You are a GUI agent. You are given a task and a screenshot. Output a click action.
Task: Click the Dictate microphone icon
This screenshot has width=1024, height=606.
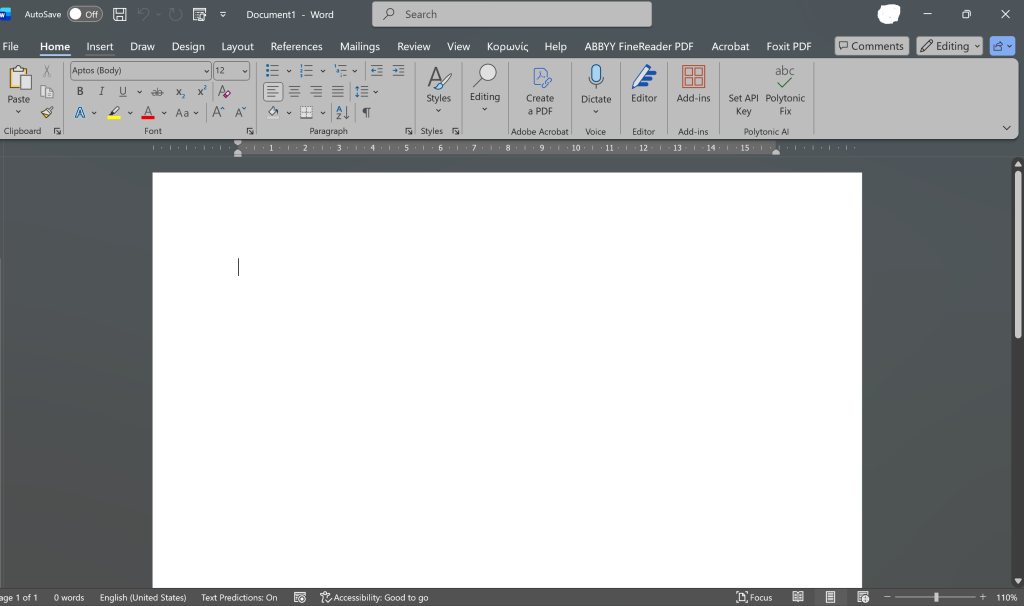596,78
